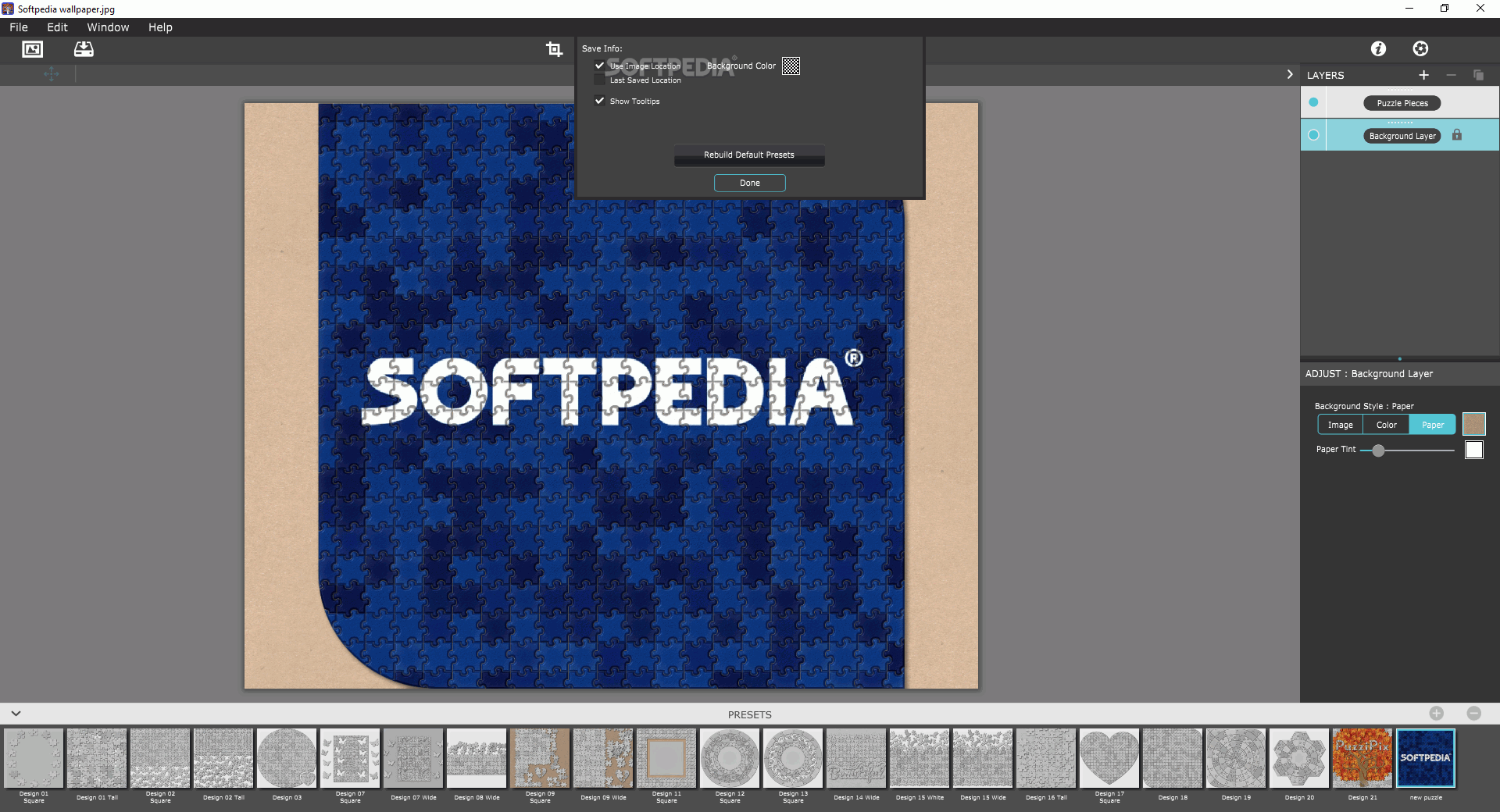Uncheck the Use Image Location checkbox
The height and width of the screenshot is (812, 1500).
599,66
